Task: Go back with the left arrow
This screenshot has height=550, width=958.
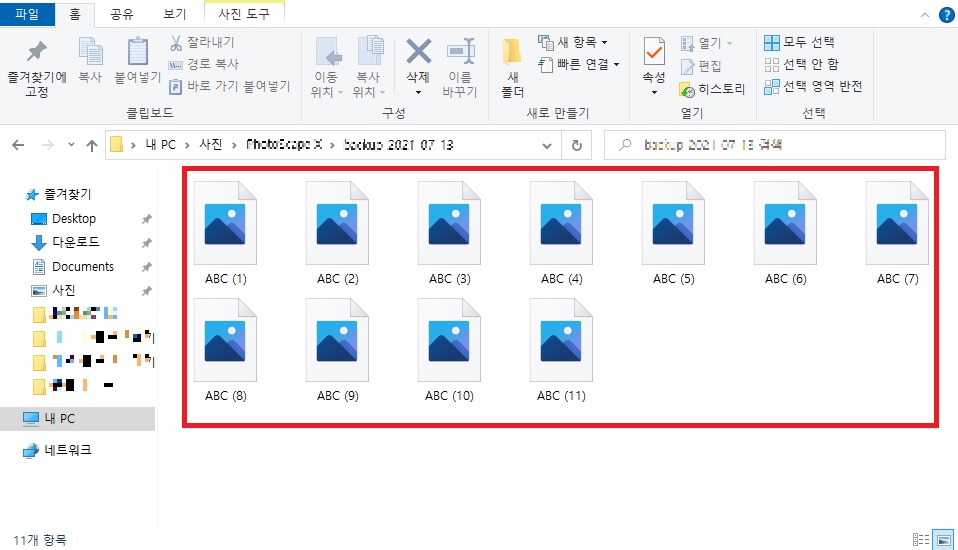Action: coord(18,145)
